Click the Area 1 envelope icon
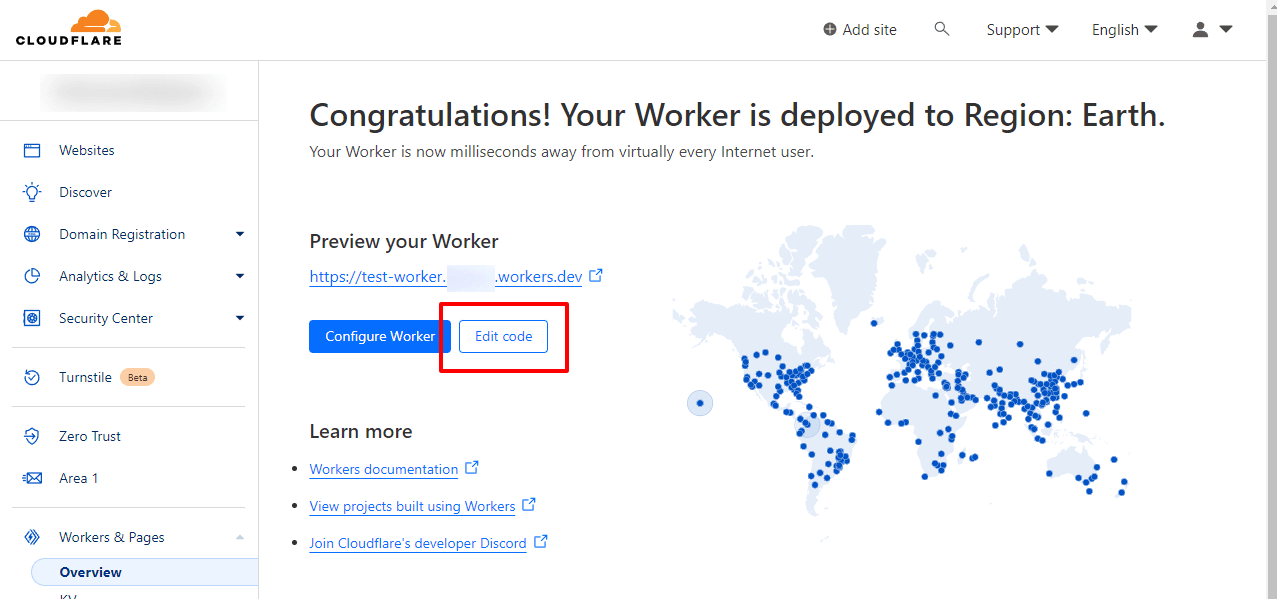The image size is (1277, 599). click(32, 478)
